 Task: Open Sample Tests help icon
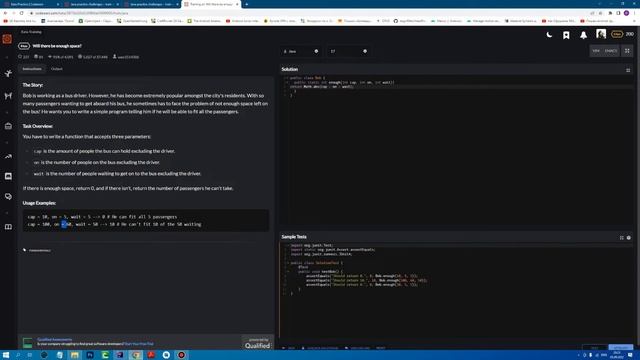click(x=629, y=238)
